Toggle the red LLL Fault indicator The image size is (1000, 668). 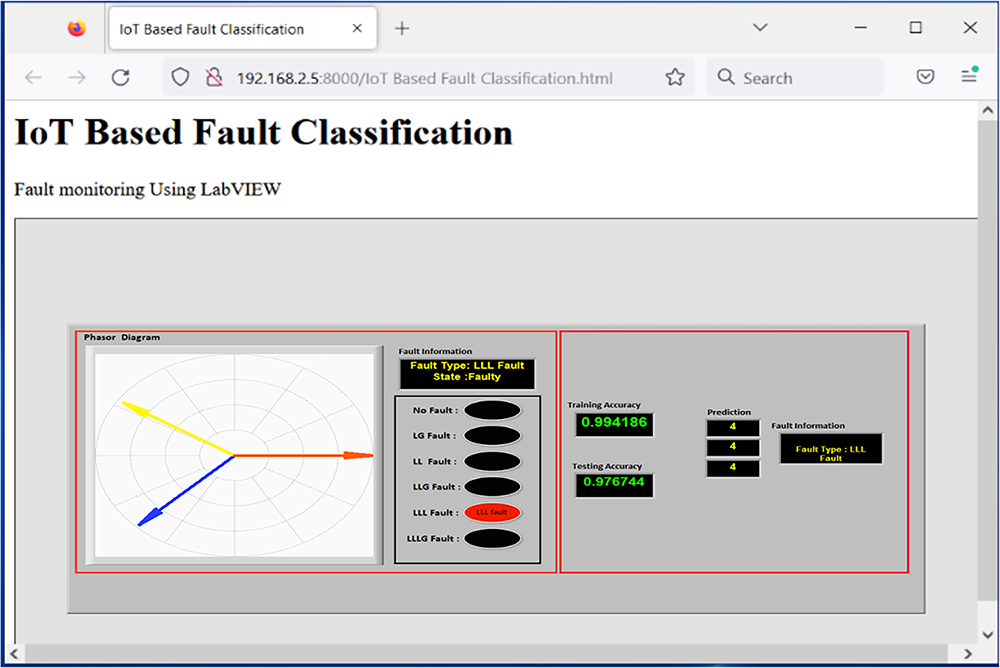click(492, 513)
